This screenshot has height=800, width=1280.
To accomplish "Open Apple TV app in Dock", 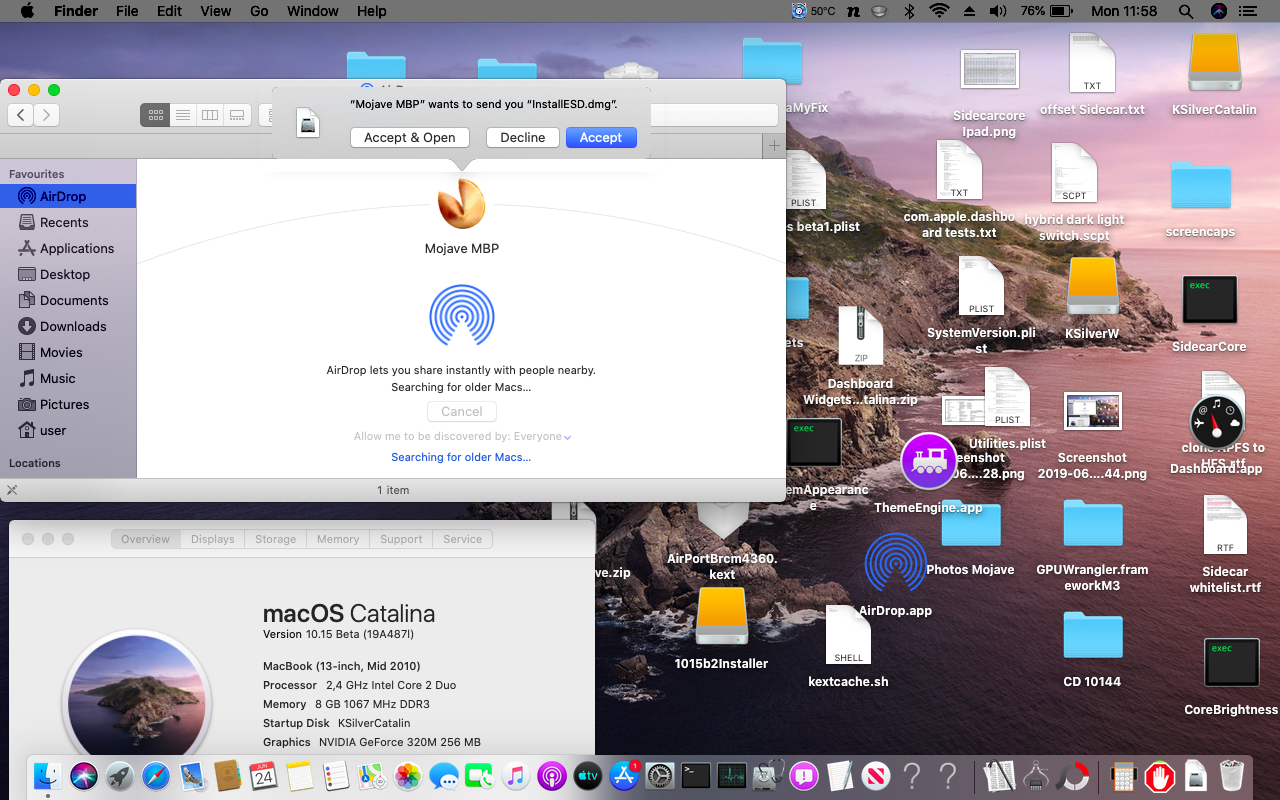I will point(588,776).
